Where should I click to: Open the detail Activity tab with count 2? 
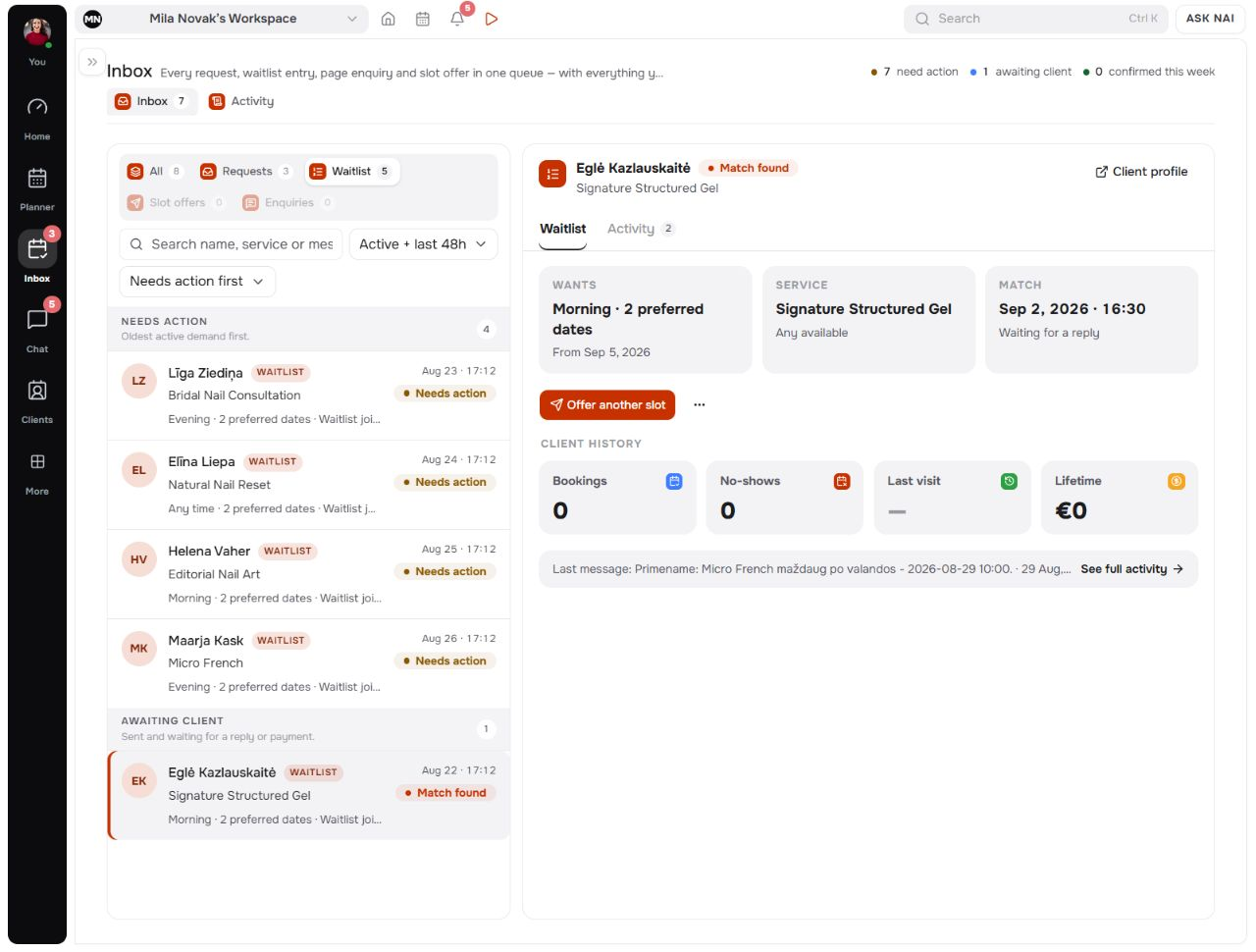point(640,229)
